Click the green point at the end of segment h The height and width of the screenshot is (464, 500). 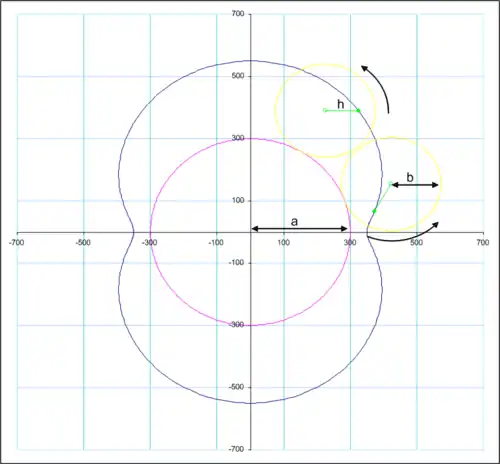358,110
